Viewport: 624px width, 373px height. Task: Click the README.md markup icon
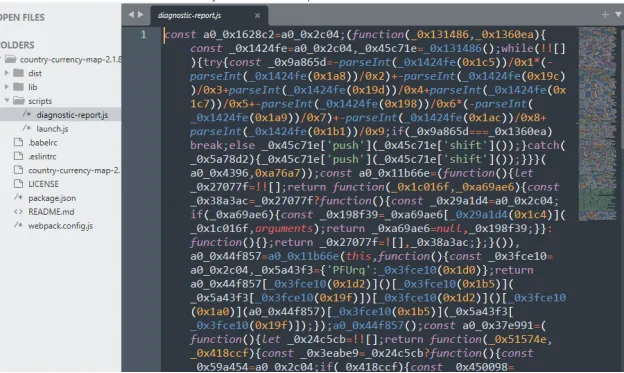(x=18, y=212)
